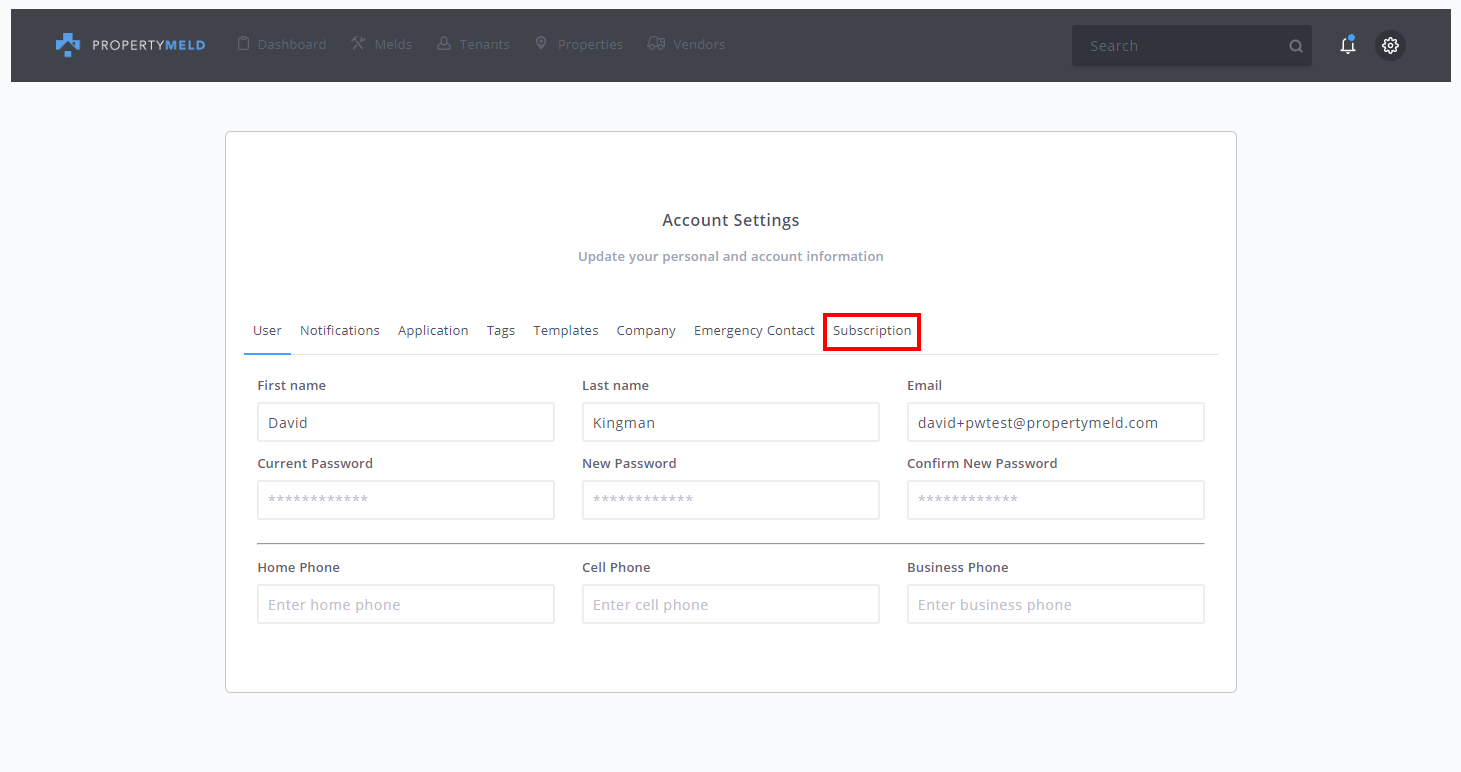Open the Templates tab

(x=566, y=331)
